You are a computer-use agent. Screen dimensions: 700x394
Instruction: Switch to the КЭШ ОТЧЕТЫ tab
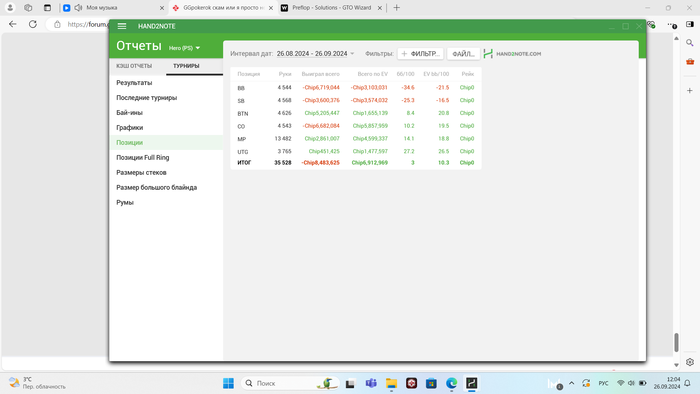point(134,66)
